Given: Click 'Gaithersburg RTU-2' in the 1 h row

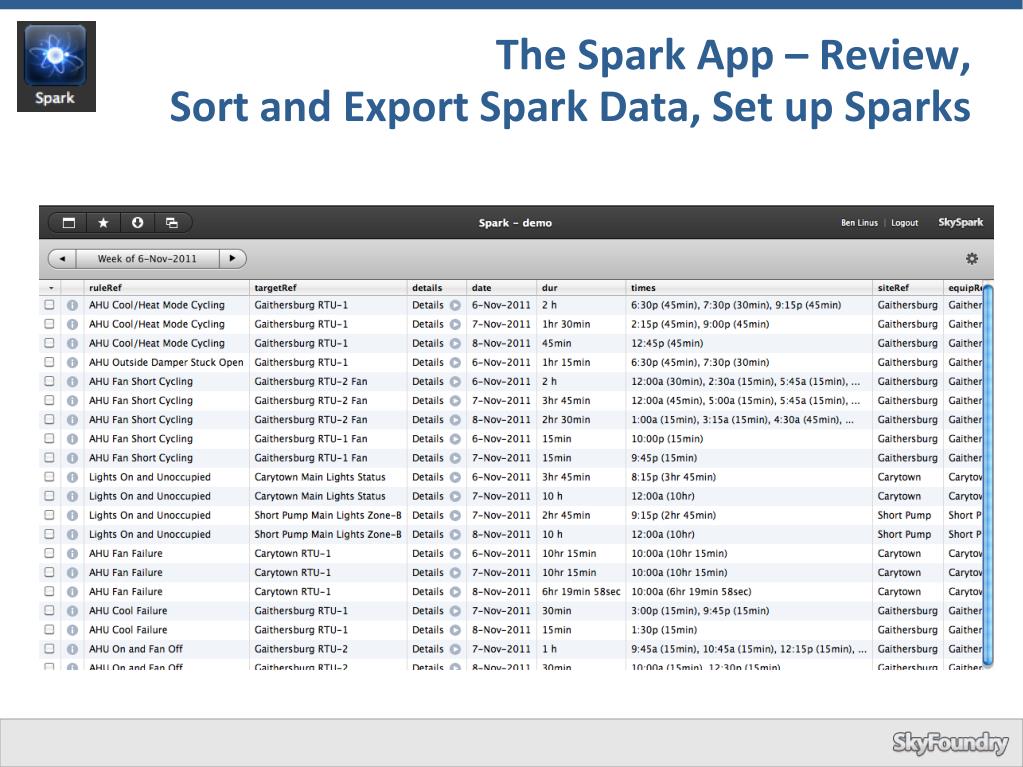Looking at the screenshot, I should (301, 649).
